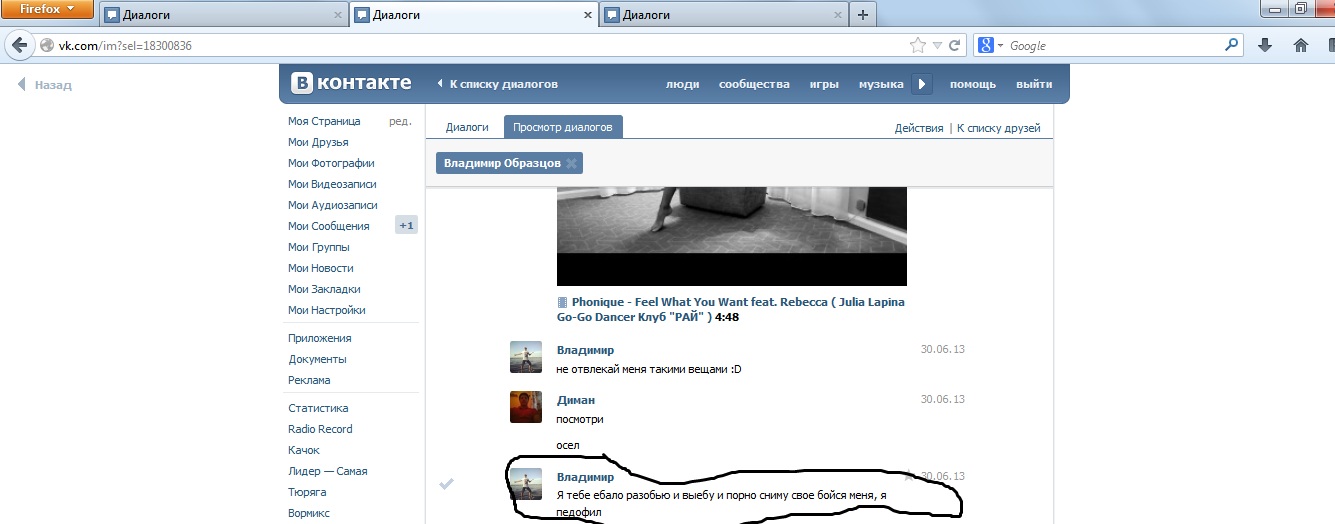The image size is (1335, 524).
Task: Open Phonique - Feel What You Want video link
Action: click(x=731, y=309)
